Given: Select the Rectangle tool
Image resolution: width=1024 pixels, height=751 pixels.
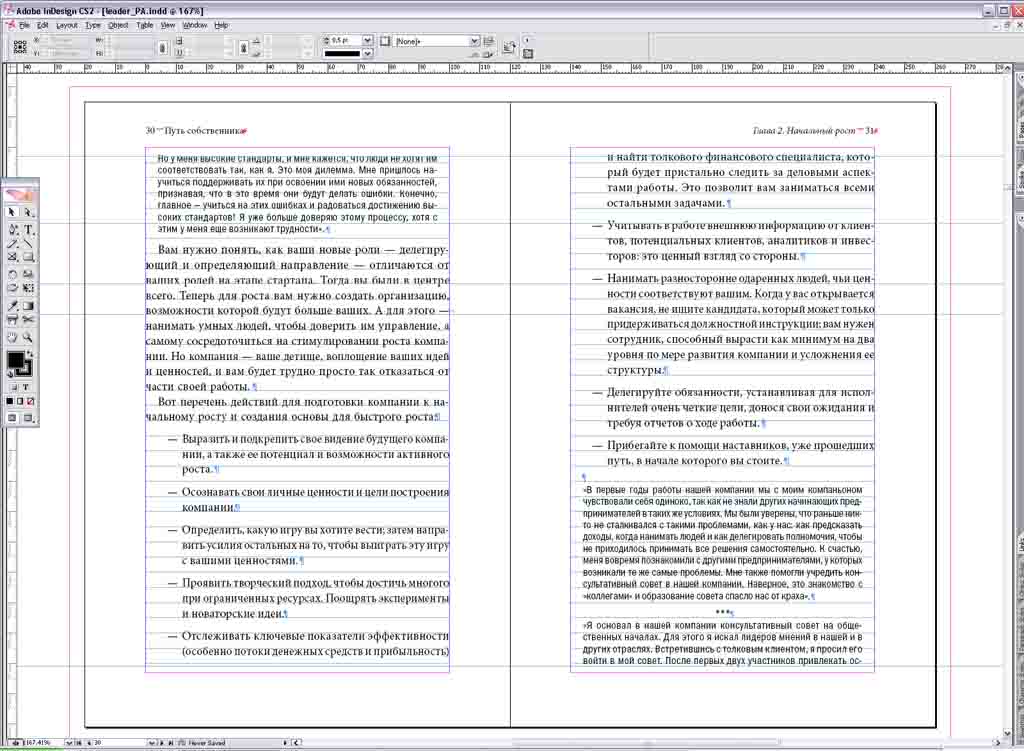Looking at the screenshot, I should point(28,257).
